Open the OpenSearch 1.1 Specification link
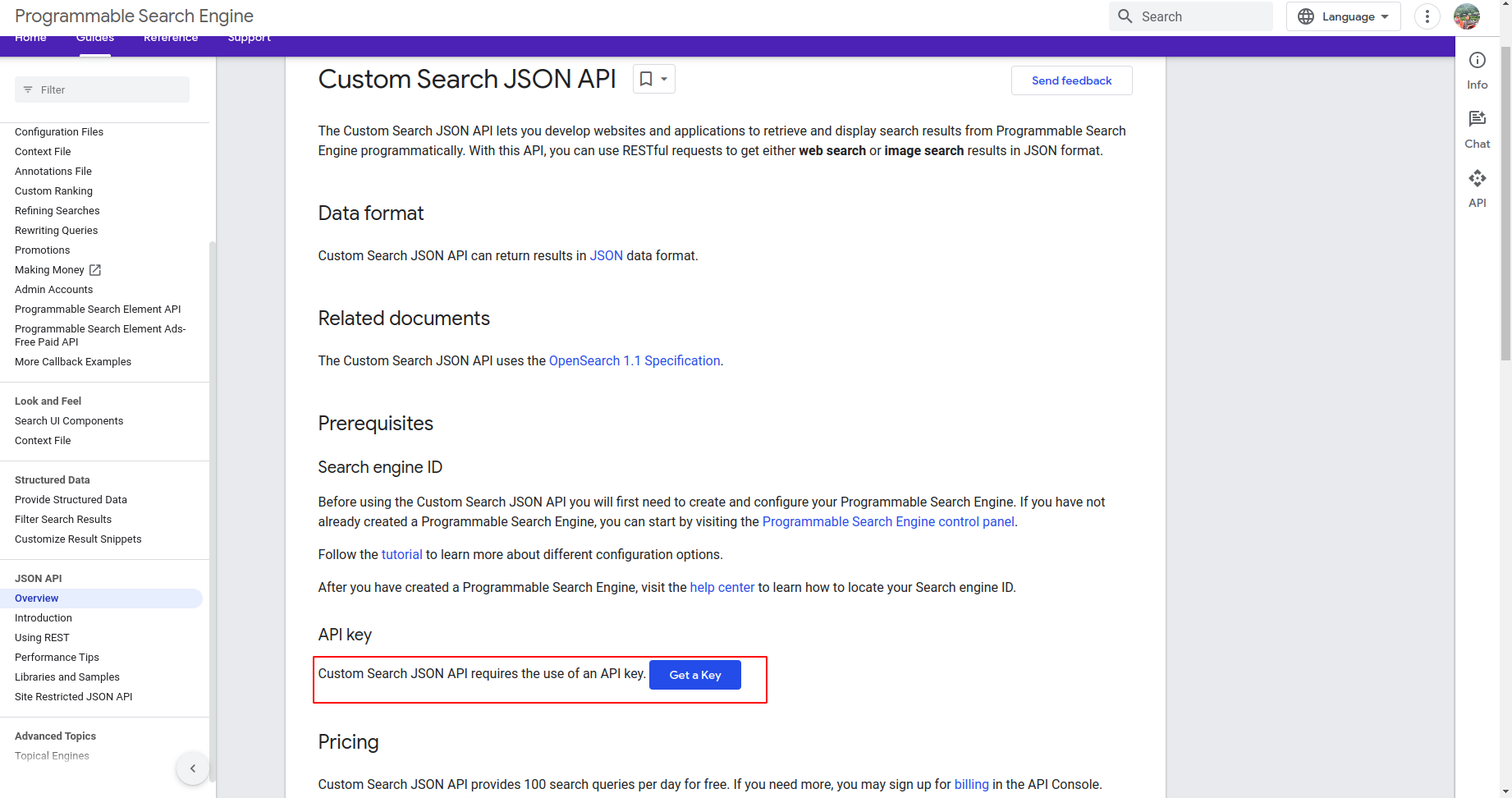This screenshot has width=1512, height=798. 635,361
